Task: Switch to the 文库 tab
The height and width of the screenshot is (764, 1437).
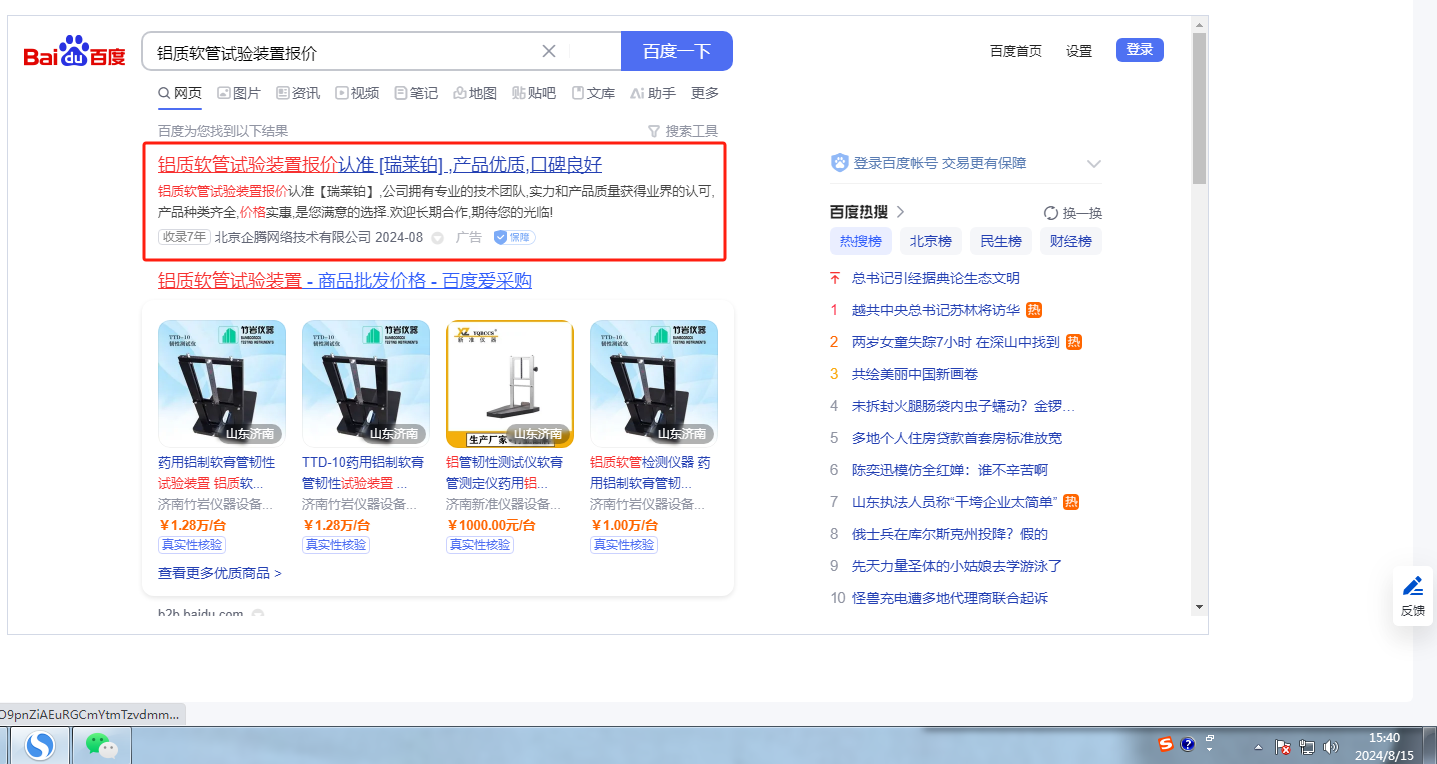Action: pos(593,93)
